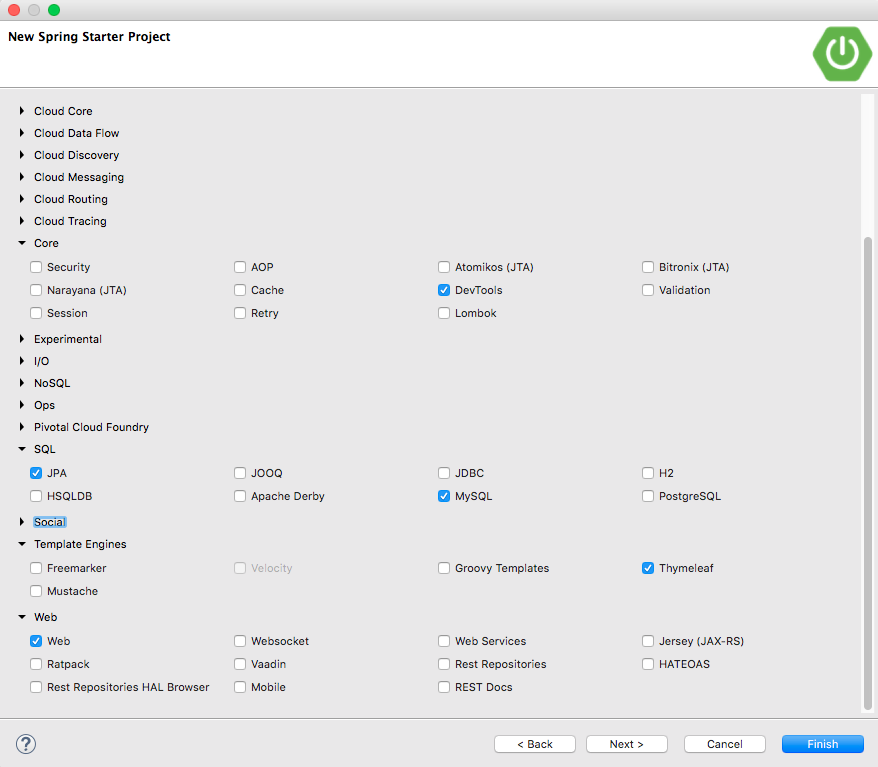The image size is (878, 767).
Task: Collapse the Web section
Action: [22, 617]
